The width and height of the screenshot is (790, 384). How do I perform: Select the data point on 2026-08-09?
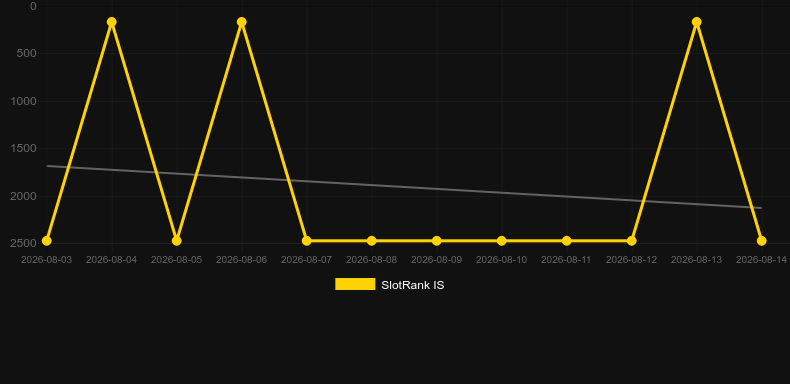tap(436, 241)
